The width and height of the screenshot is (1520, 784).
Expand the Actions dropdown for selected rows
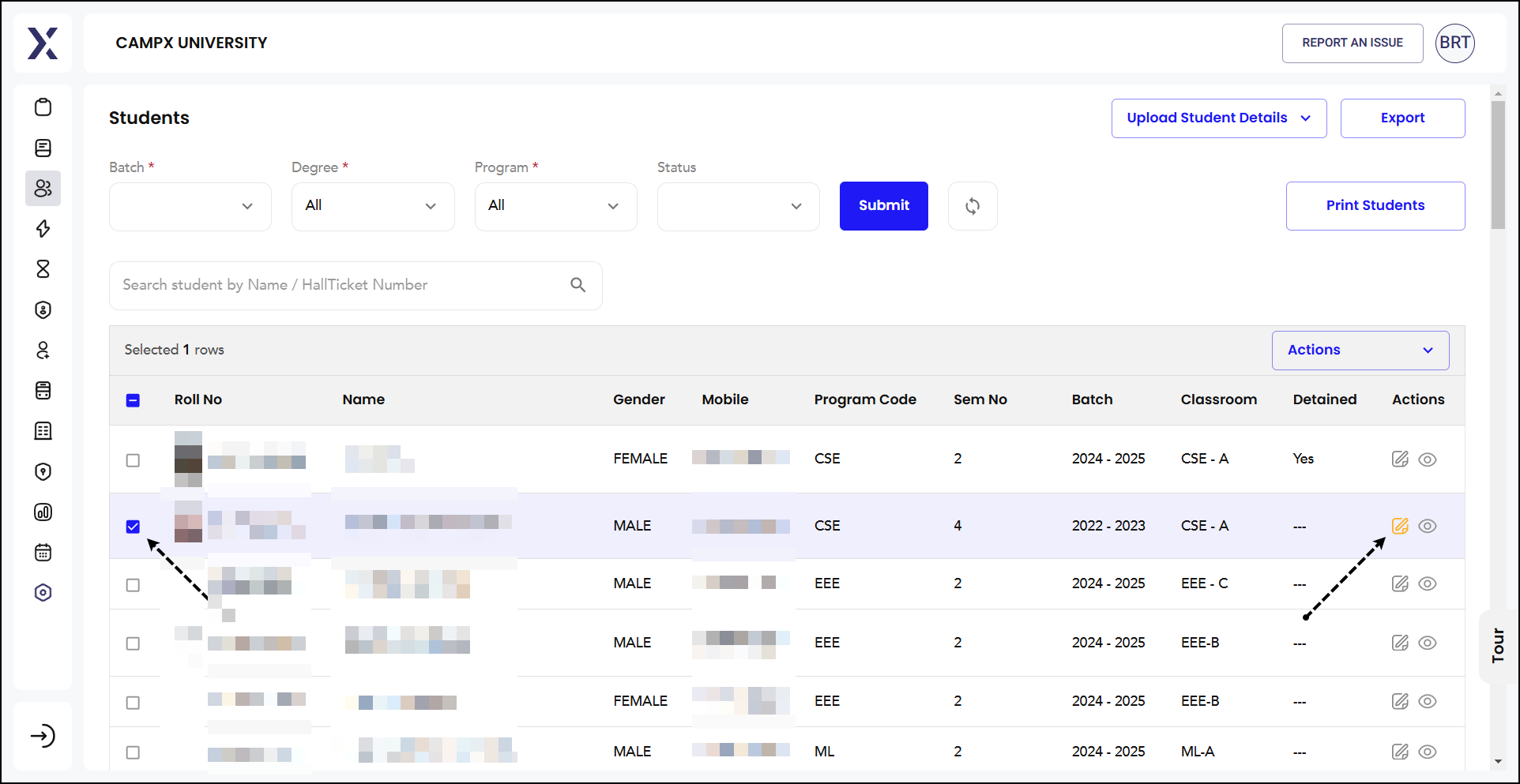(1360, 350)
